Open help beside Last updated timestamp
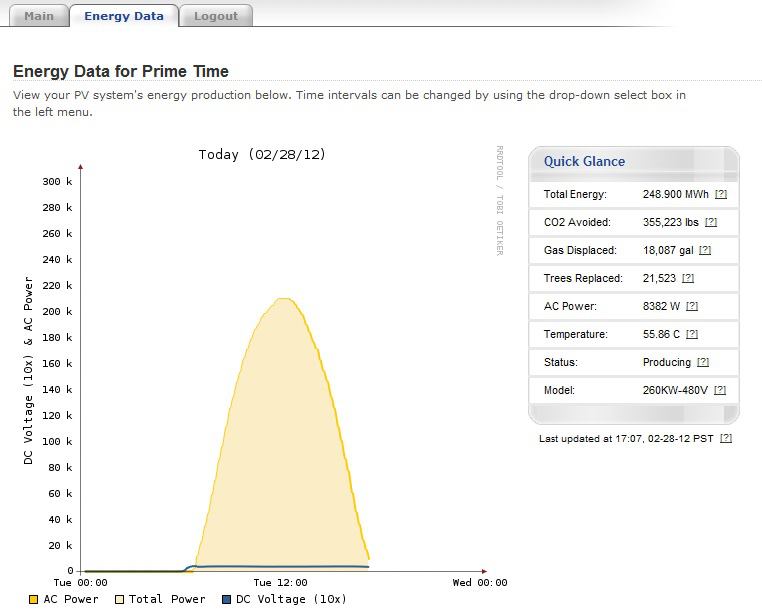 point(726,438)
